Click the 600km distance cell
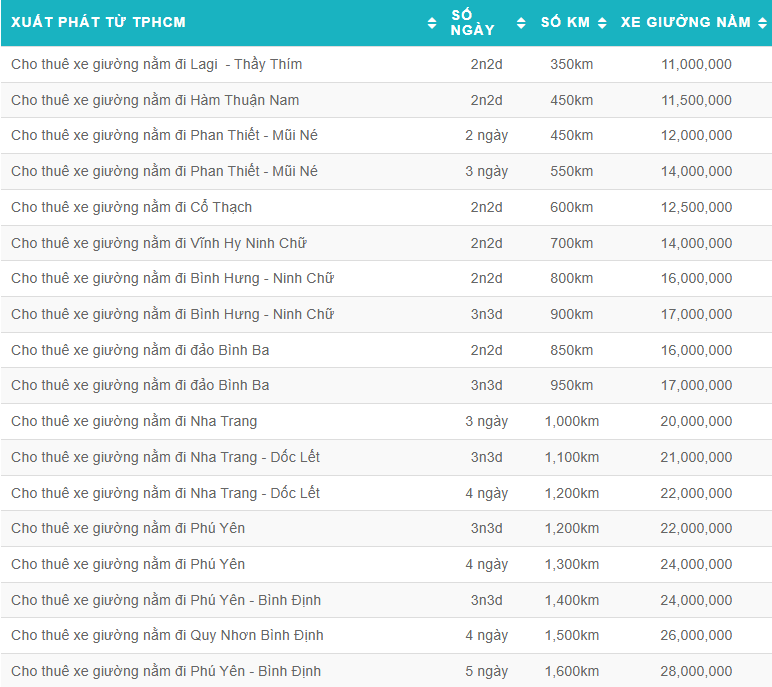The image size is (772, 687). (x=572, y=207)
